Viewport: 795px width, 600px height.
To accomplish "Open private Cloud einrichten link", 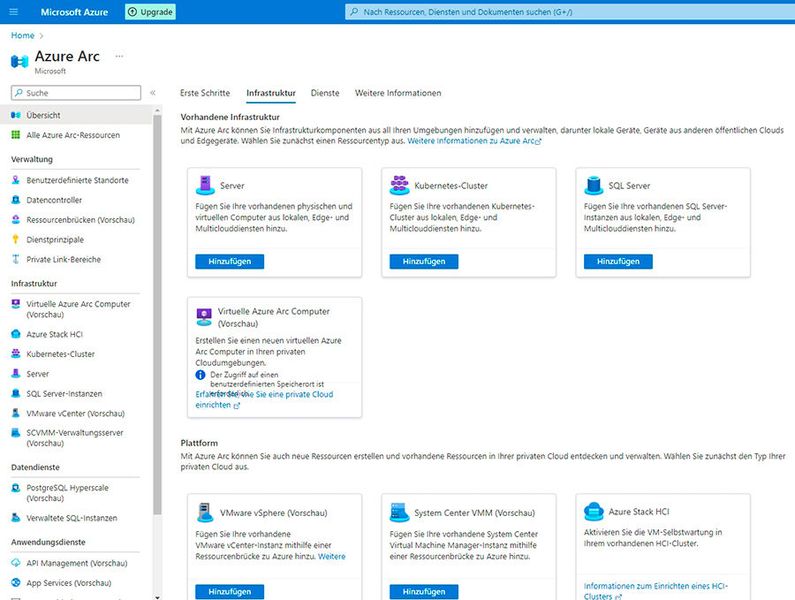I will pyautogui.click(x=264, y=400).
